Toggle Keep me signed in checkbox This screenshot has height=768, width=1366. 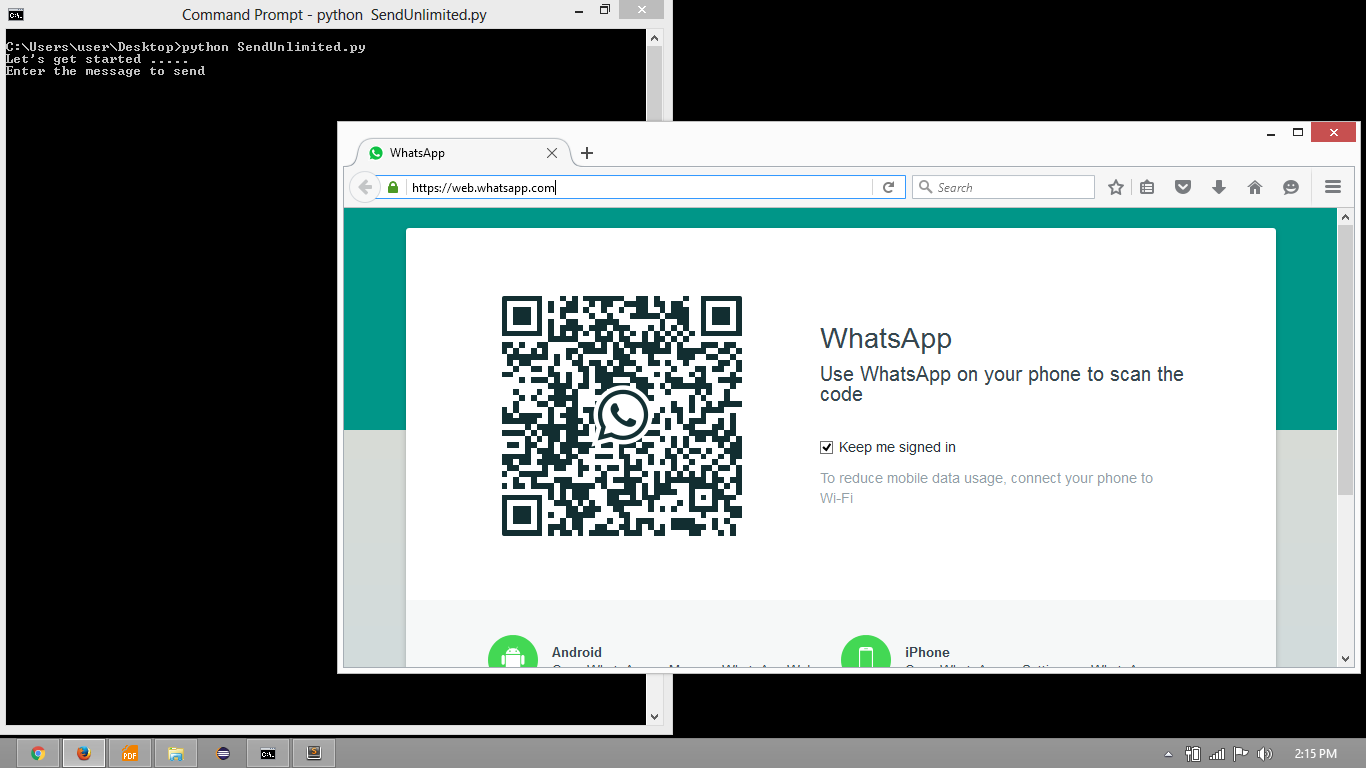[827, 447]
